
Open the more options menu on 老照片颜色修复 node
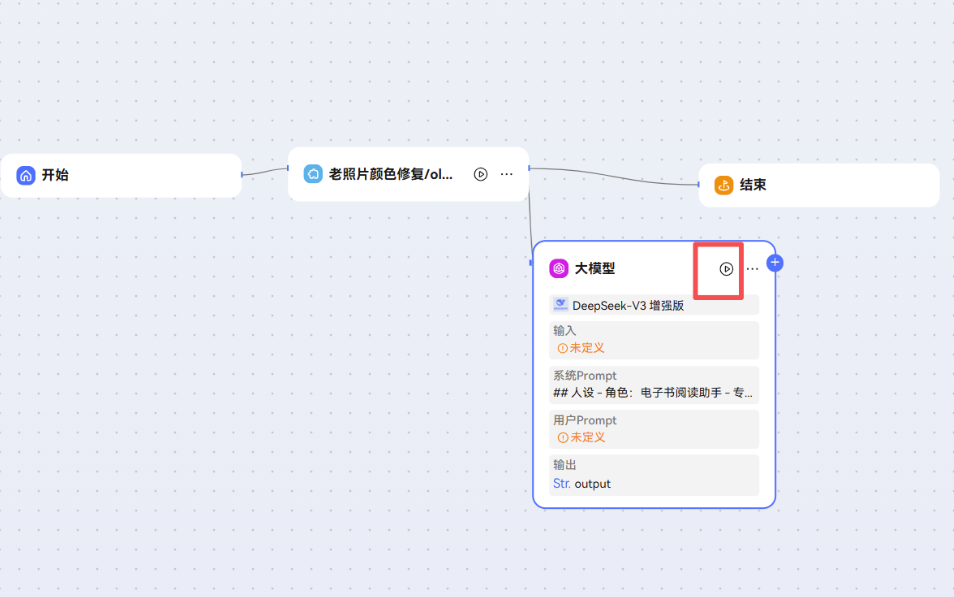(x=506, y=173)
